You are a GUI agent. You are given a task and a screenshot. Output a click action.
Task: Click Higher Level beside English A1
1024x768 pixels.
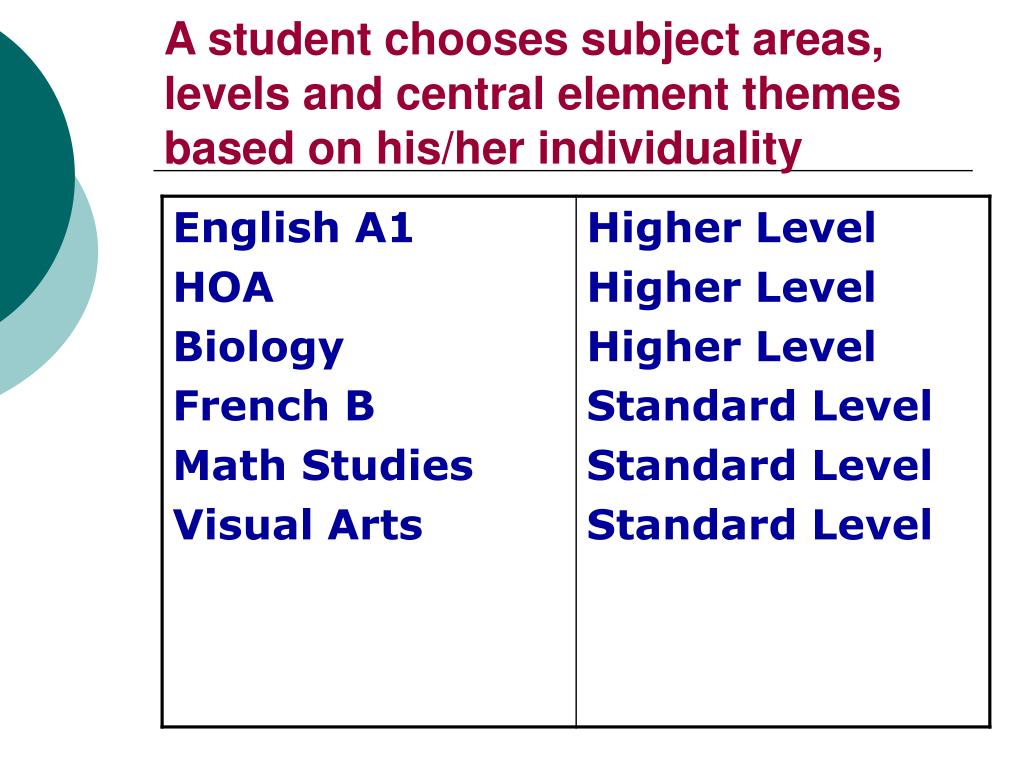pos(731,228)
